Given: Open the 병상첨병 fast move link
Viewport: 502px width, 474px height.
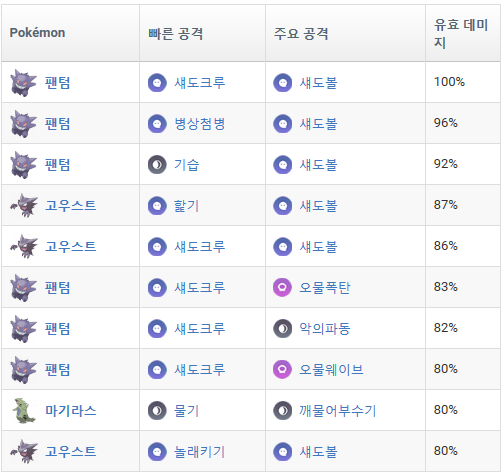Looking at the screenshot, I should click(200, 124).
